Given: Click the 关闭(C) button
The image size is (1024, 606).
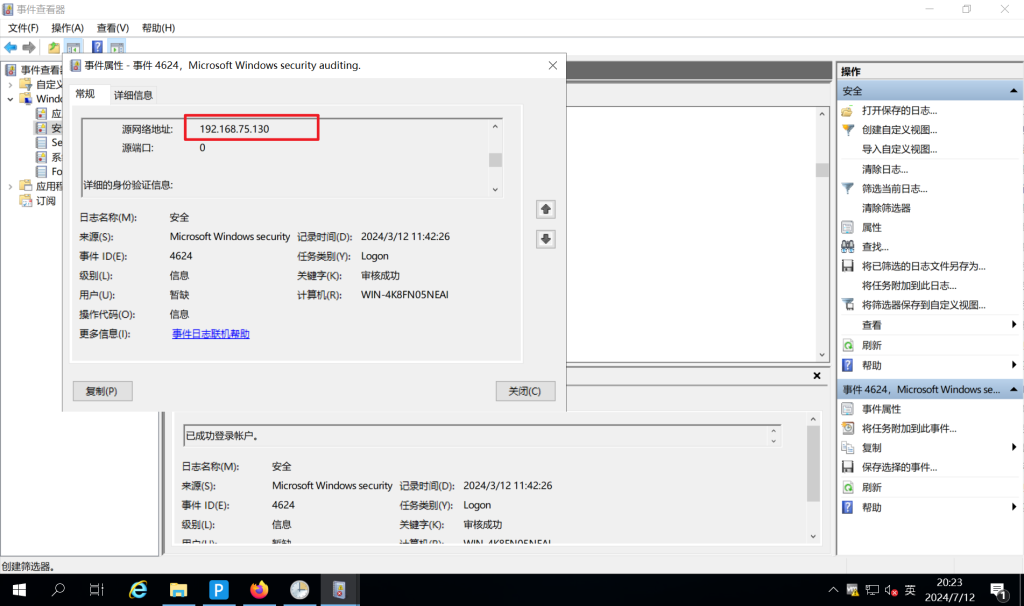Looking at the screenshot, I should [x=525, y=391].
